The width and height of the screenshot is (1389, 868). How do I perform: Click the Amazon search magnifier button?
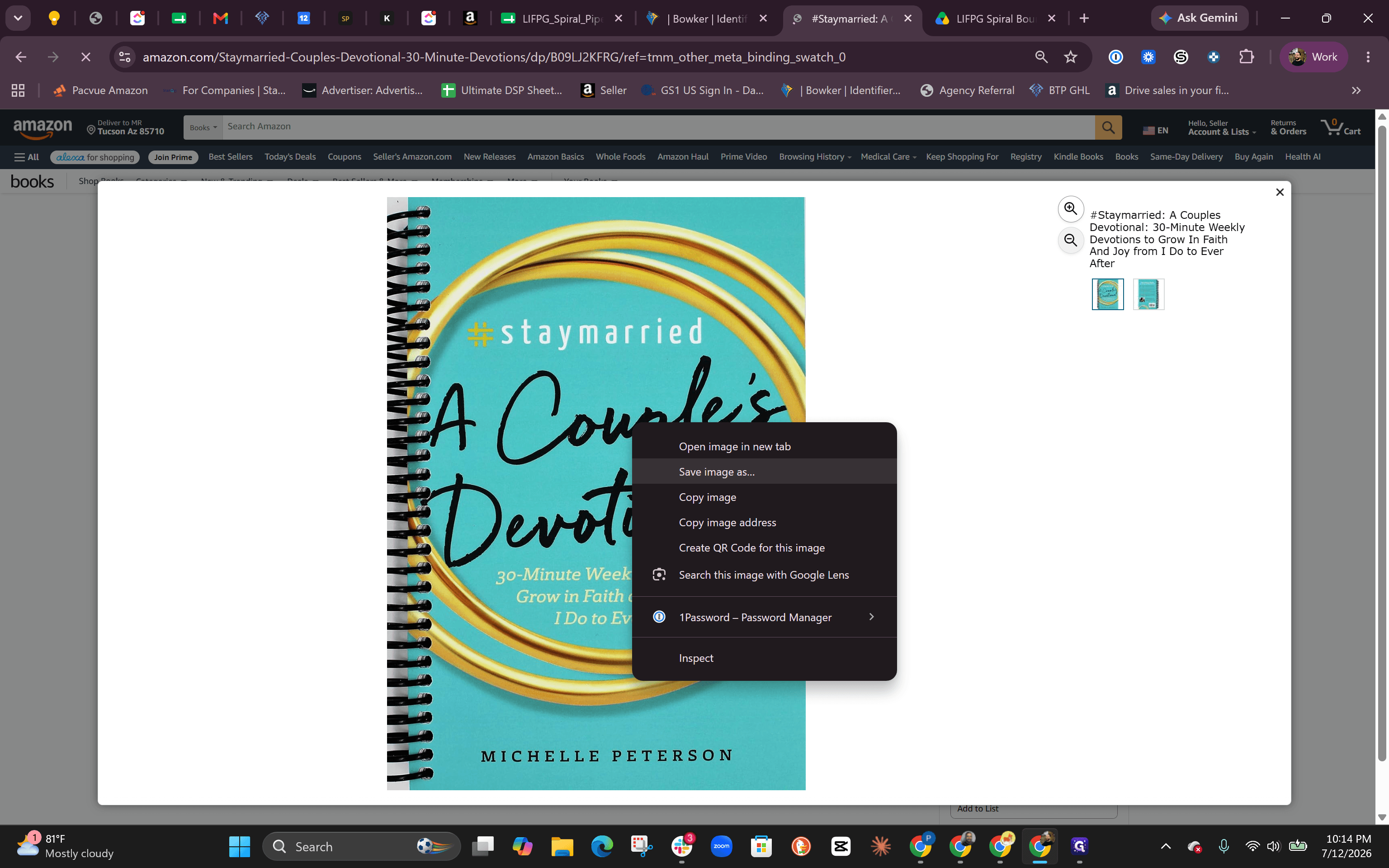pos(1108,127)
